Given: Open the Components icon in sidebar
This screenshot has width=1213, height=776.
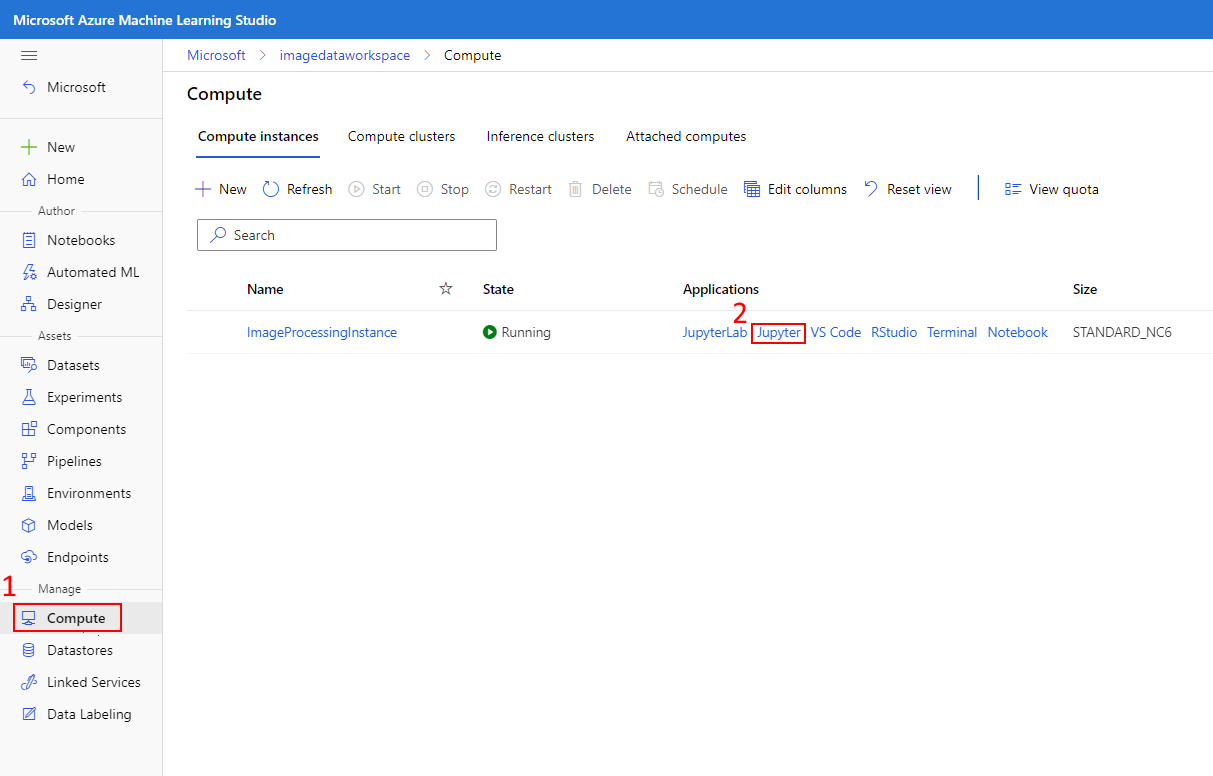Looking at the screenshot, I should (x=29, y=429).
